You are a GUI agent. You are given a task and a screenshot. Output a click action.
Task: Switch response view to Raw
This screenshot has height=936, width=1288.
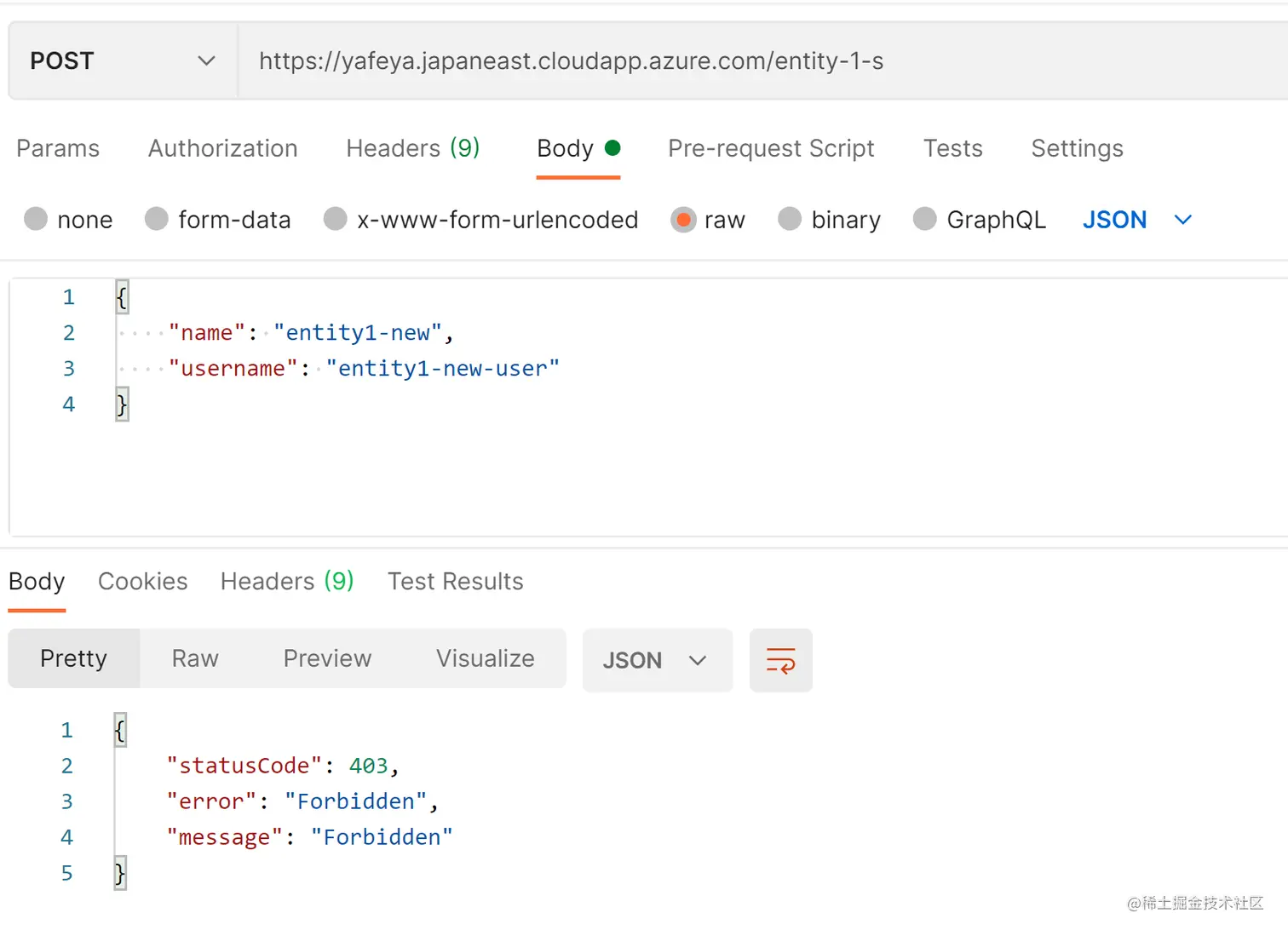tap(195, 658)
